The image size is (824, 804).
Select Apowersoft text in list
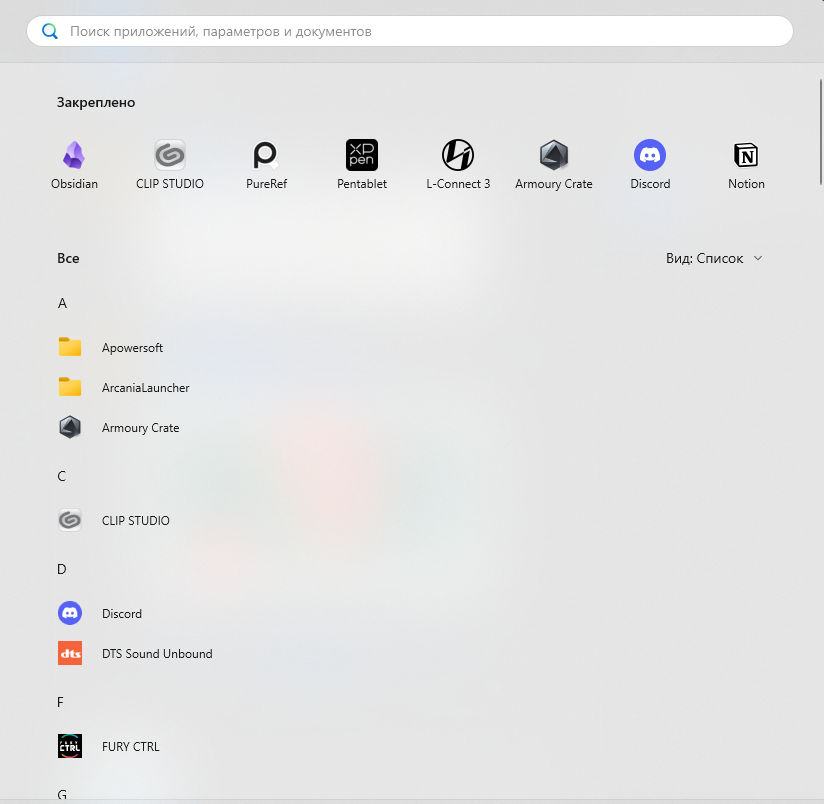(x=132, y=348)
